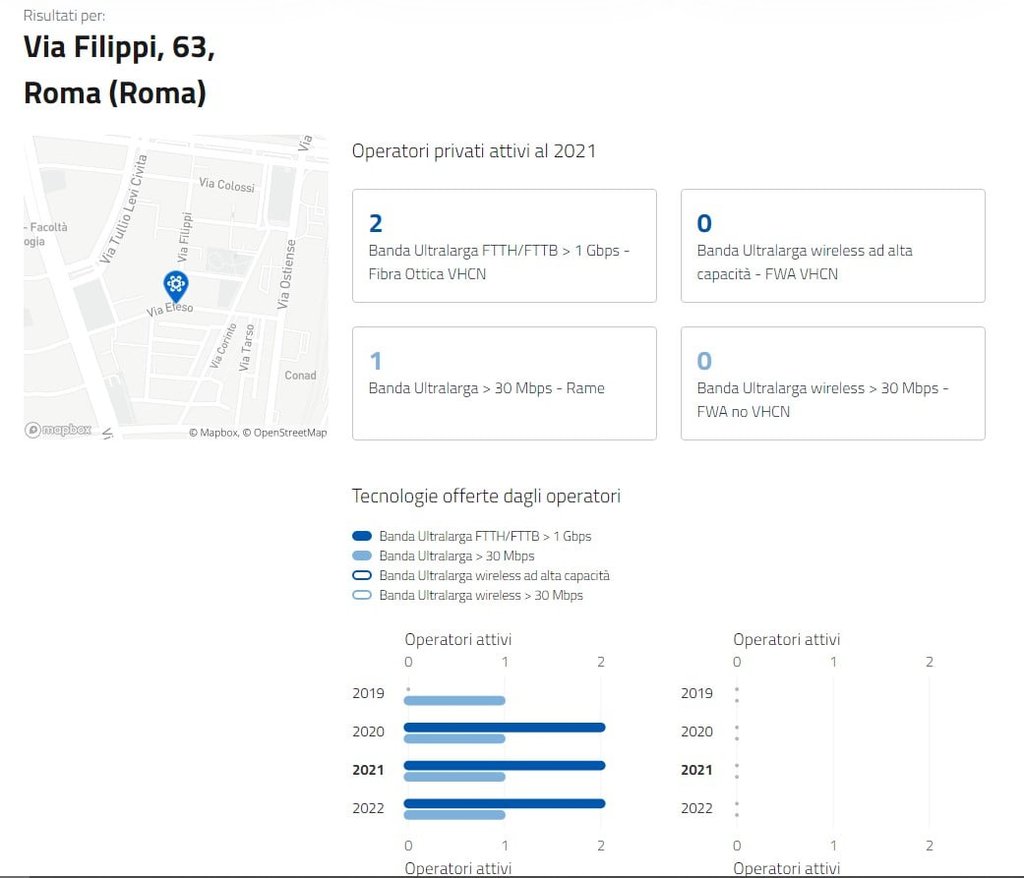Click legend label 'Banda Ultralarga wireless ad alta capacità'
This screenshot has height=878, width=1024.
[494, 576]
